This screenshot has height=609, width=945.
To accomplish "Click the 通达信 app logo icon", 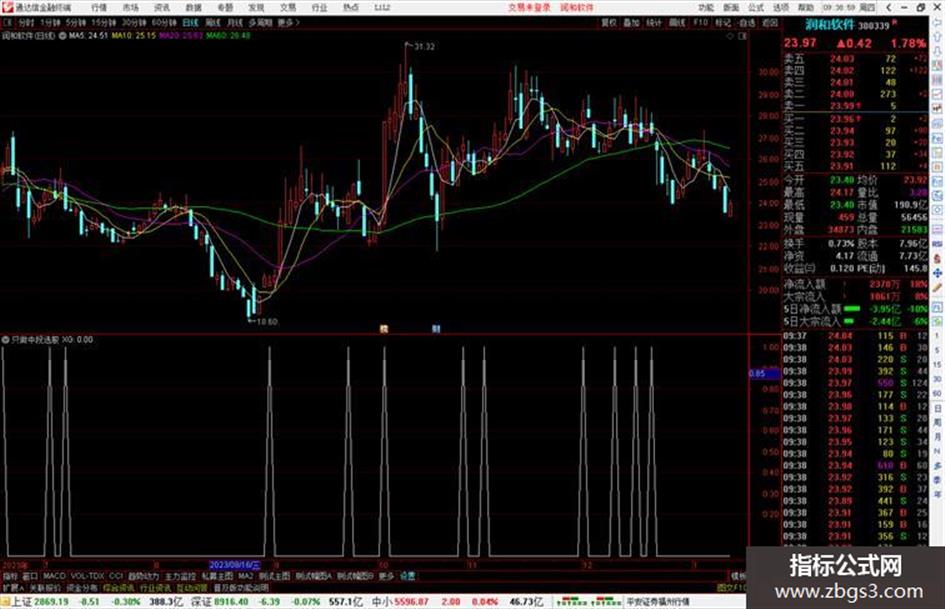I will (x=7, y=7).
